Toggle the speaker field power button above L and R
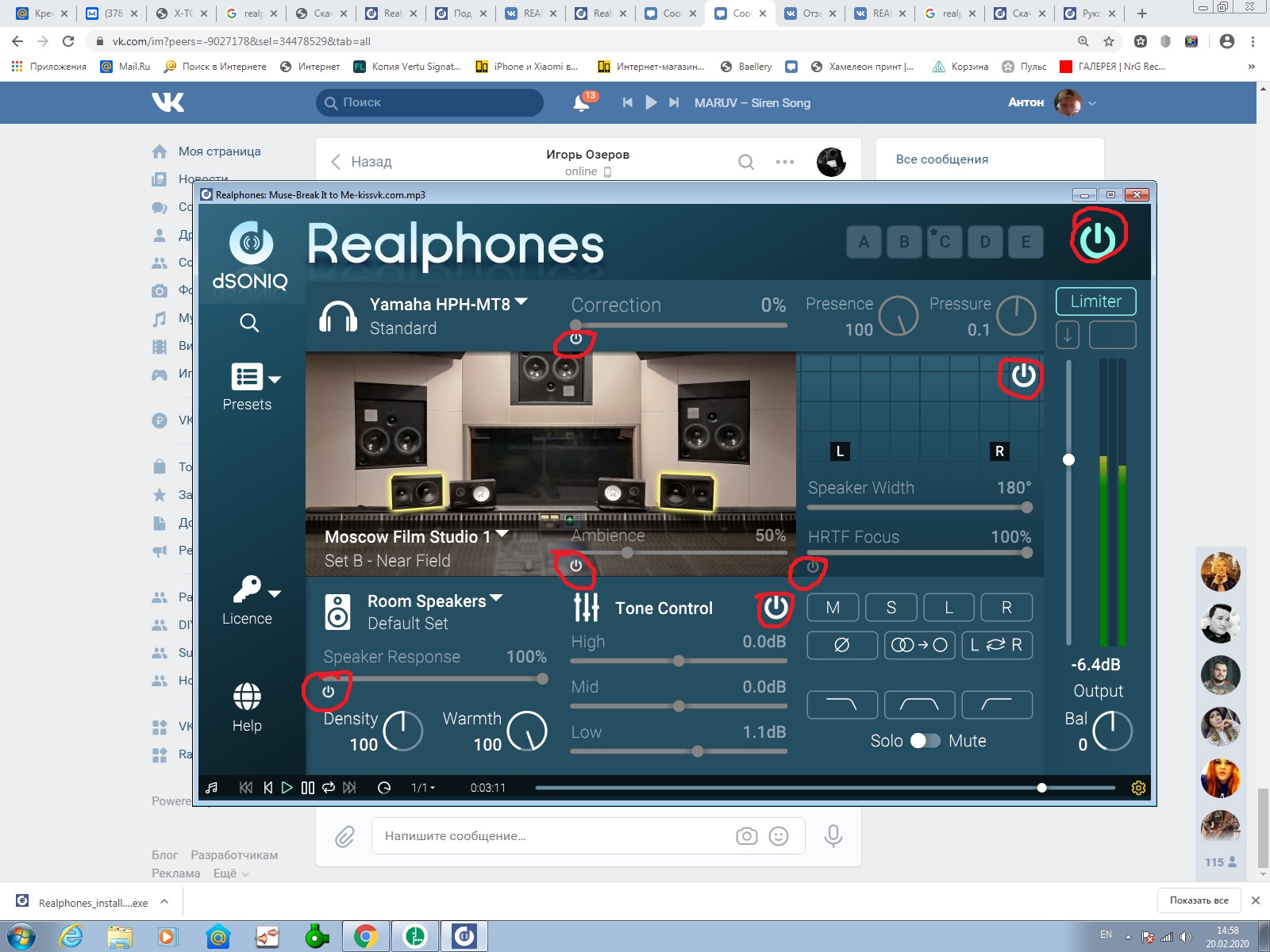Image resolution: width=1270 pixels, height=952 pixels. [1023, 375]
